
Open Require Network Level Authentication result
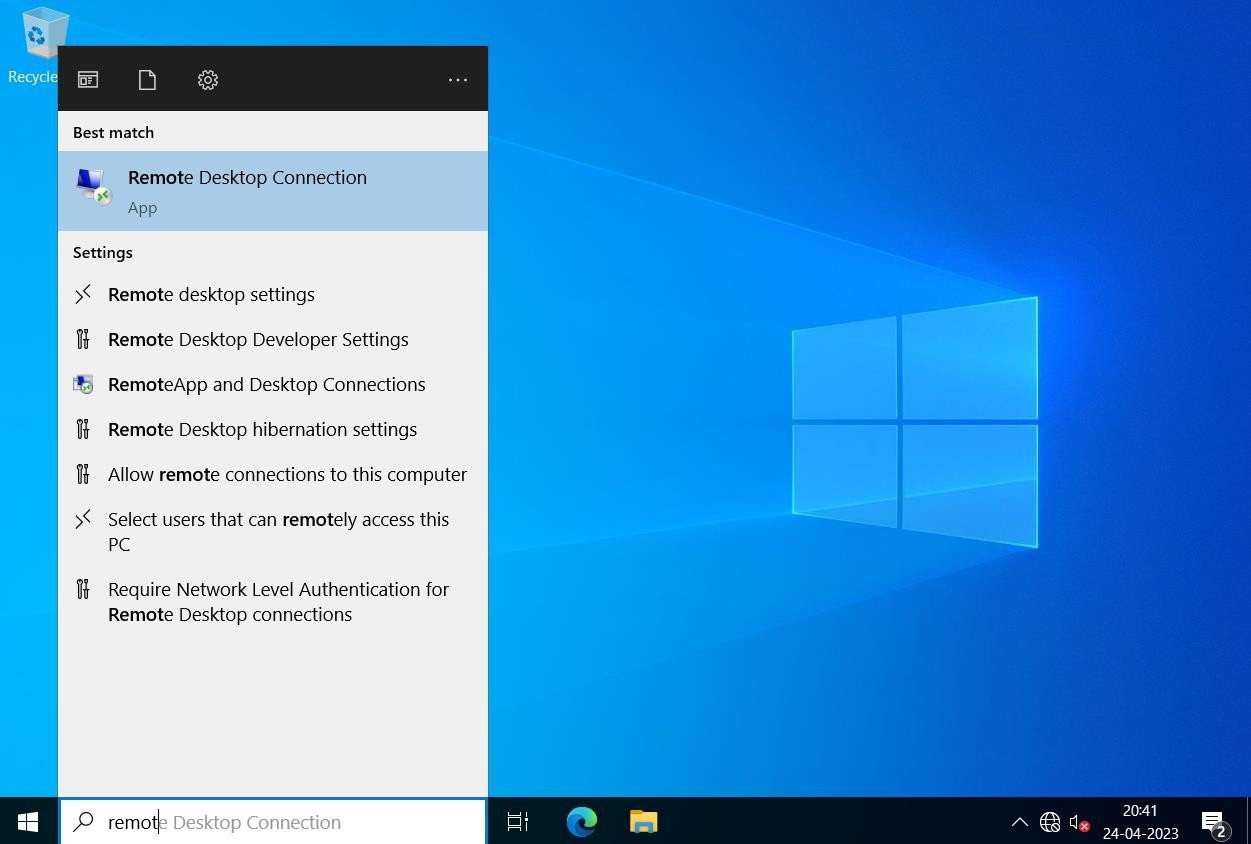click(x=273, y=601)
